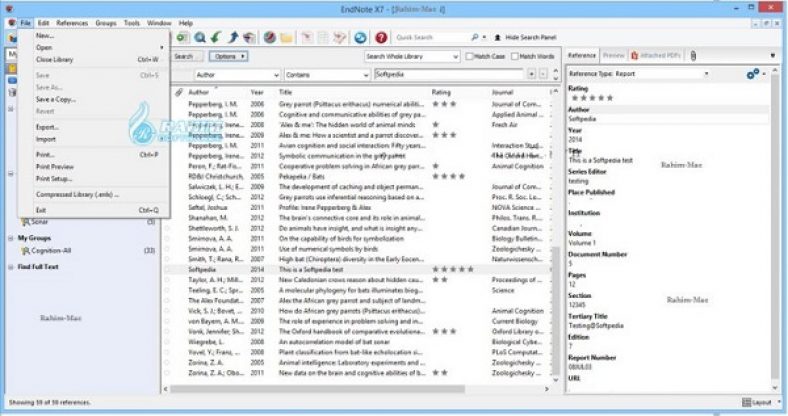Enable the Match Case checkbox
Screen dimensions: 788x416
[x=469, y=56]
